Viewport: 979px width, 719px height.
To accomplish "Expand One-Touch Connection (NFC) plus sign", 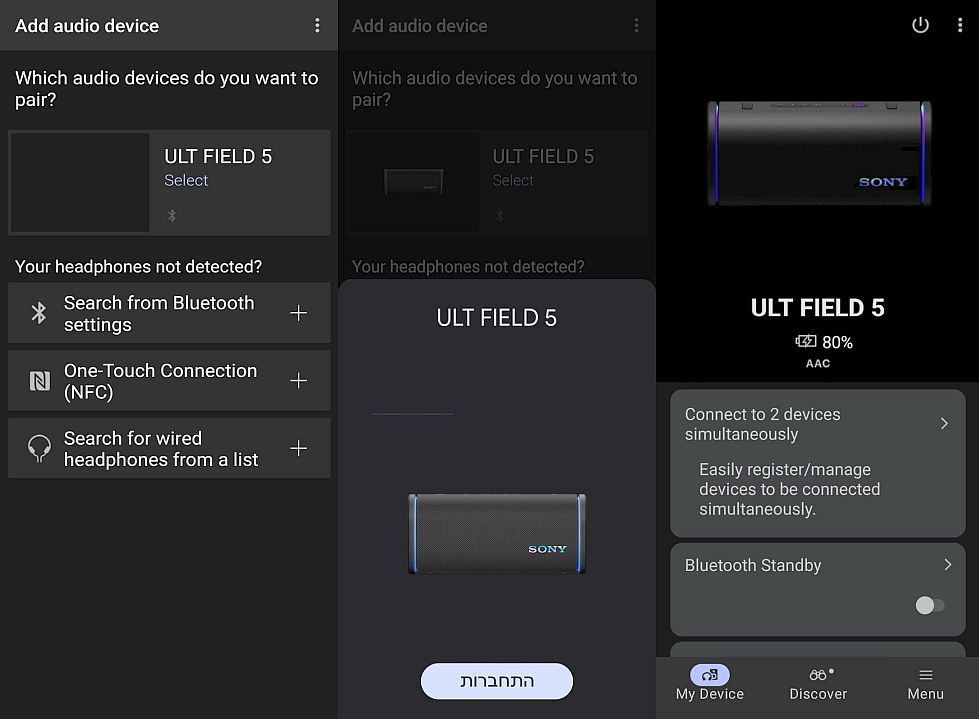I will [x=298, y=381].
